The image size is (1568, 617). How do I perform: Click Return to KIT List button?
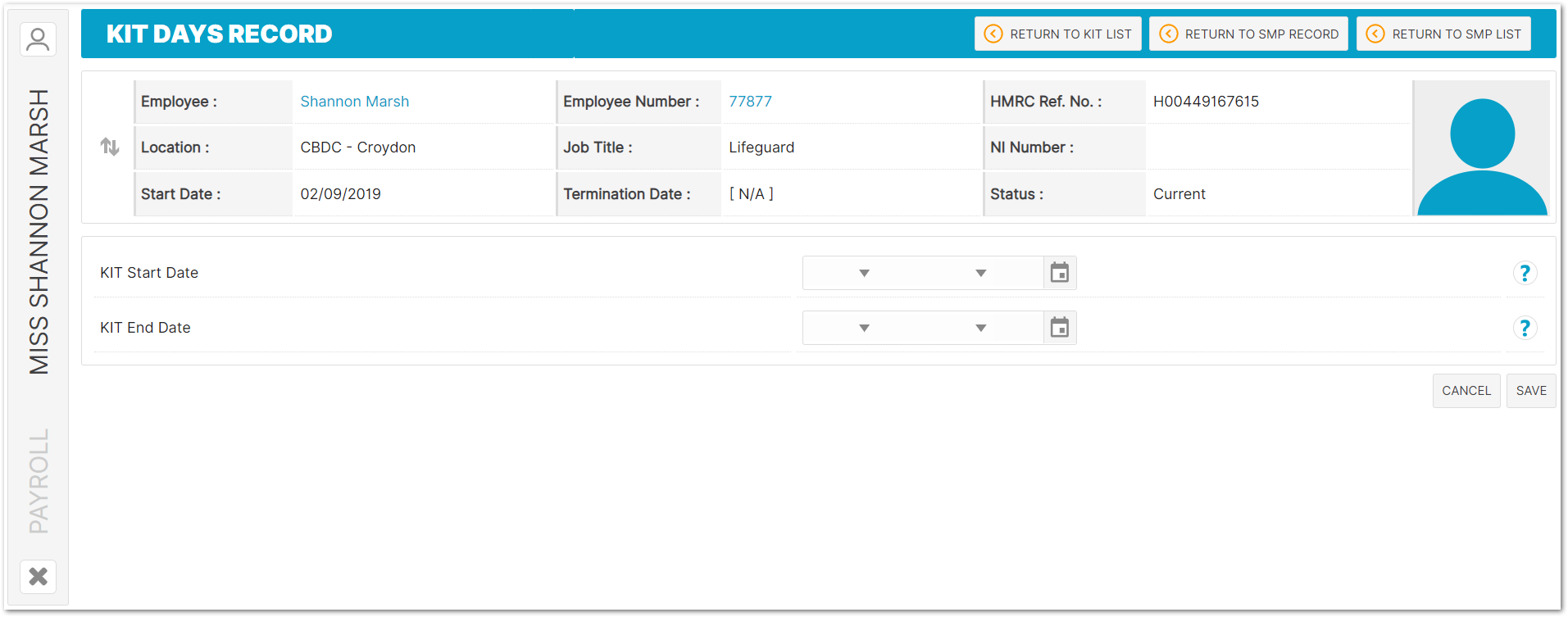coord(1057,34)
